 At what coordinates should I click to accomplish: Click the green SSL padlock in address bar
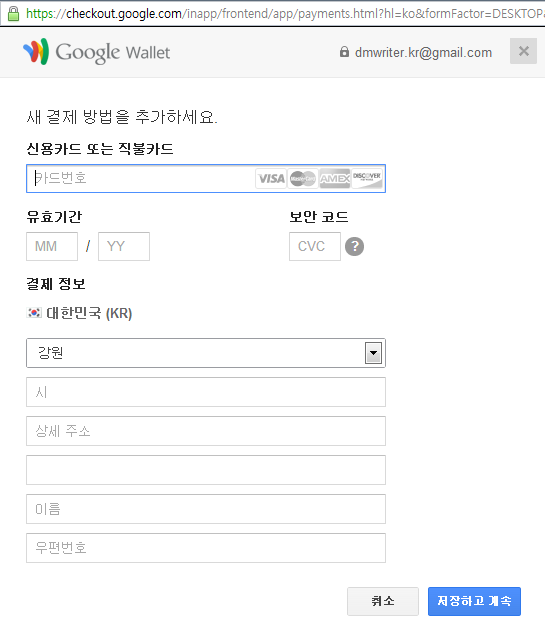(13, 13)
